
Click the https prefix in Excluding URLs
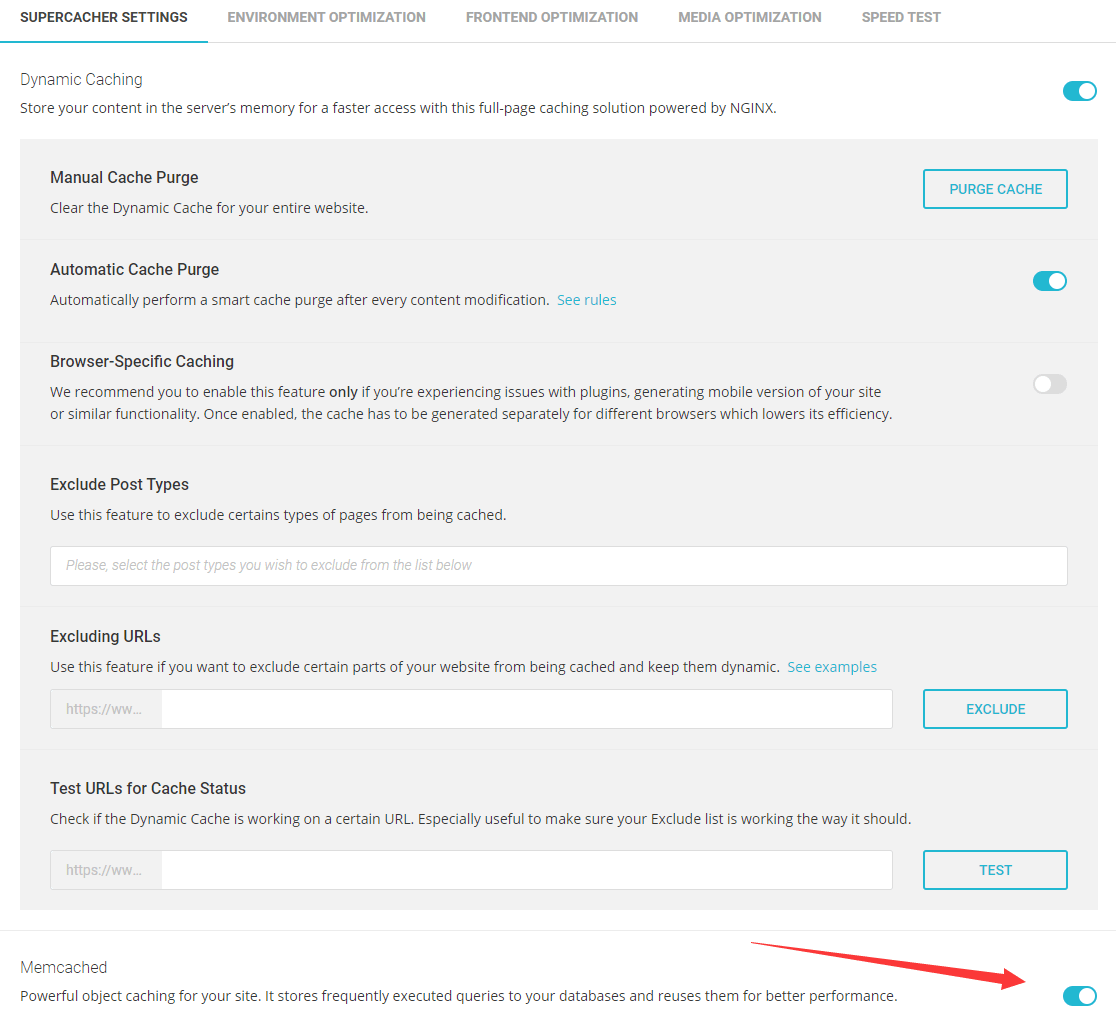click(104, 709)
